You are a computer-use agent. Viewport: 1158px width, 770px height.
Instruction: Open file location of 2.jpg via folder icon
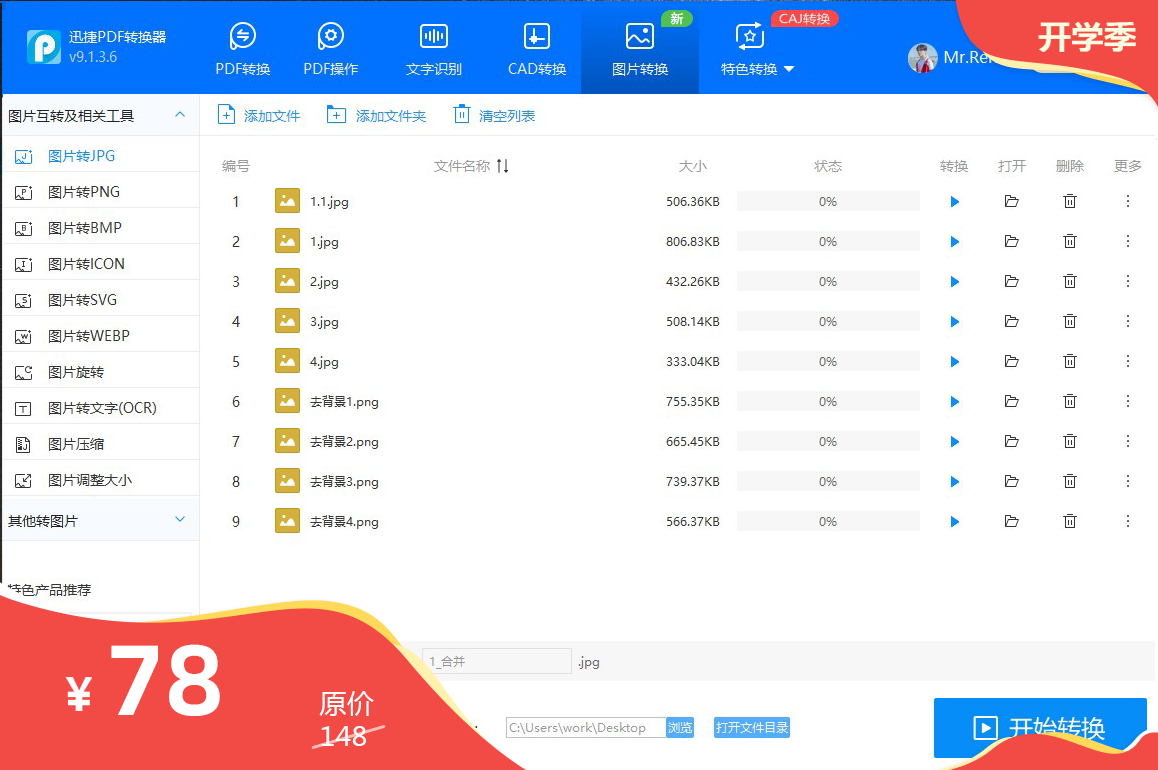(x=1011, y=281)
